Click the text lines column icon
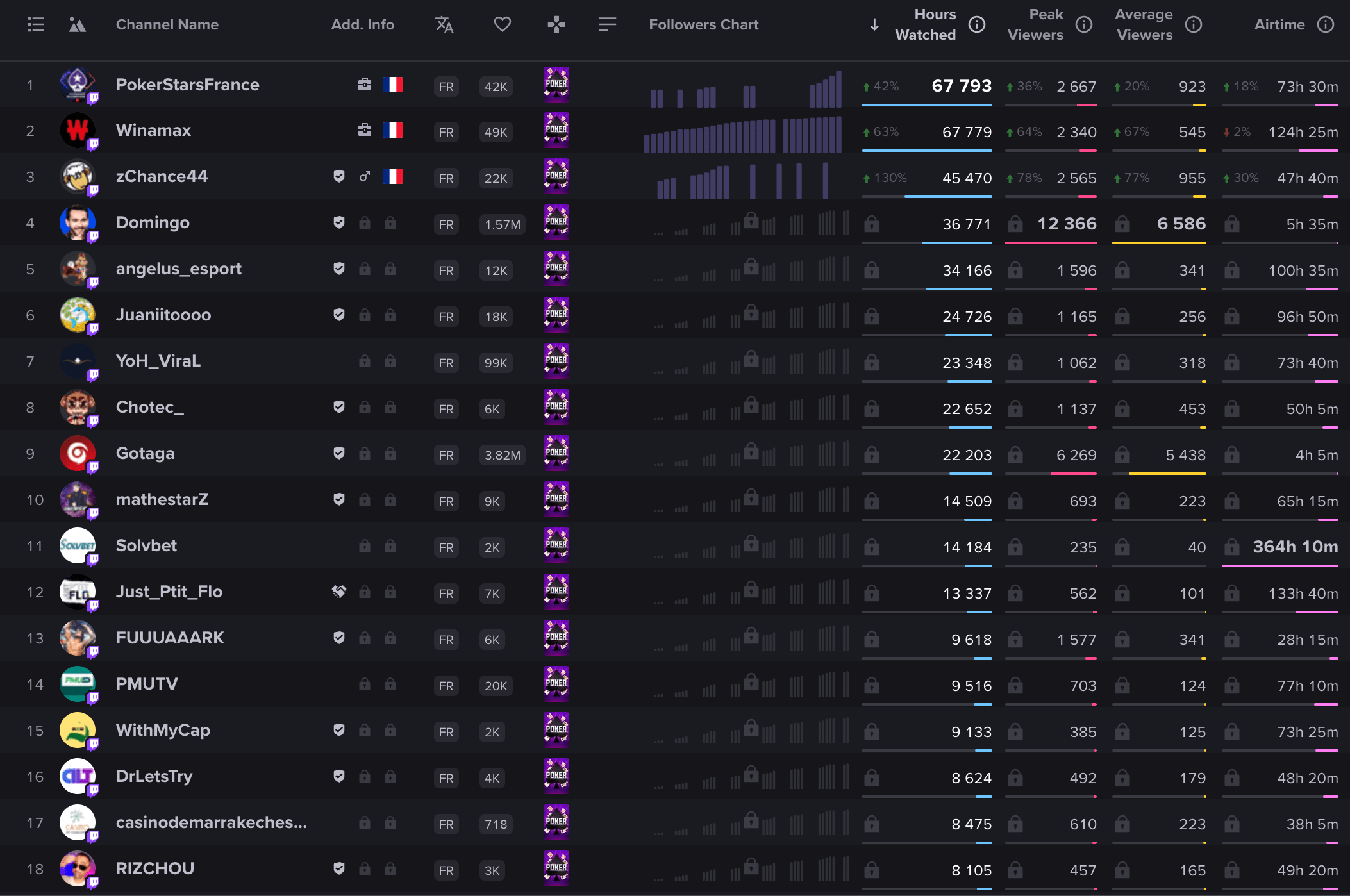The image size is (1350, 896). [607, 24]
